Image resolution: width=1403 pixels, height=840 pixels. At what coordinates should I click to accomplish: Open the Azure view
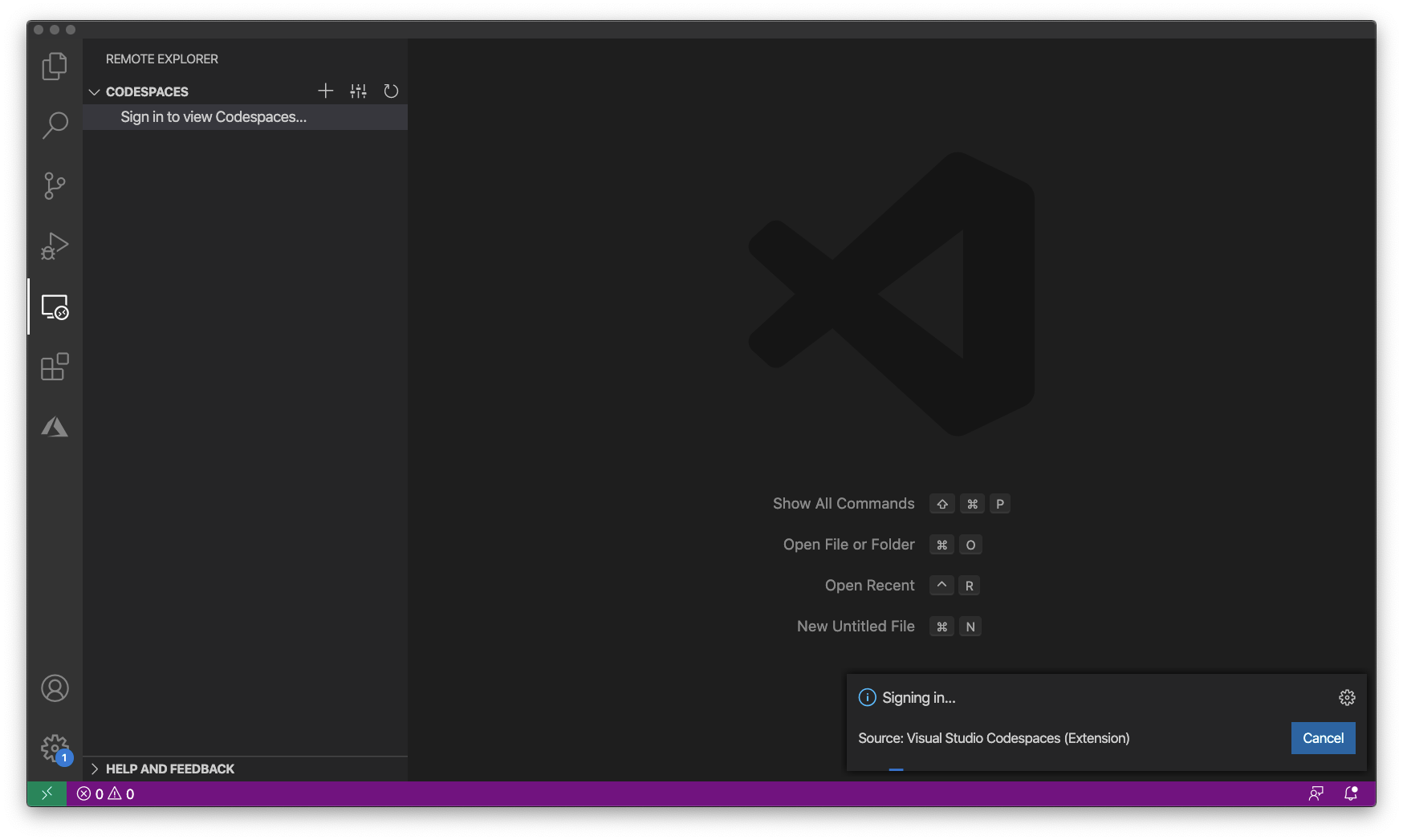click(x=55, y=427)
